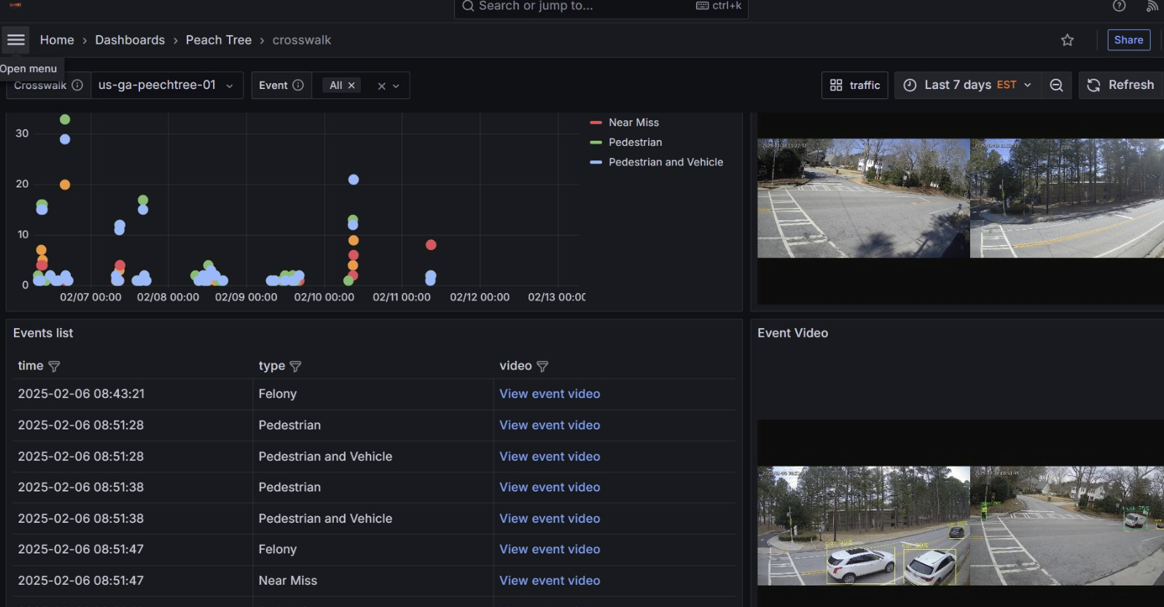Click the help question mark icon
This screenshot has width=1164, height=607.
(x=1119, y=6)
